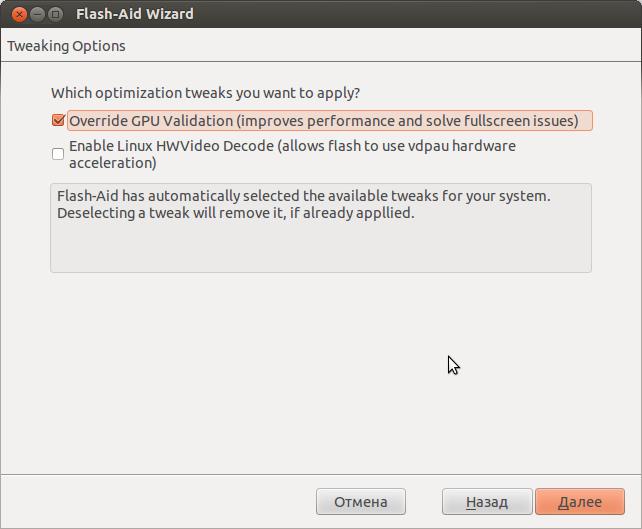This screenshot has width=642, height=529.
Task: Click the blank area left of the Отмена button
Action: coord(158,502)
